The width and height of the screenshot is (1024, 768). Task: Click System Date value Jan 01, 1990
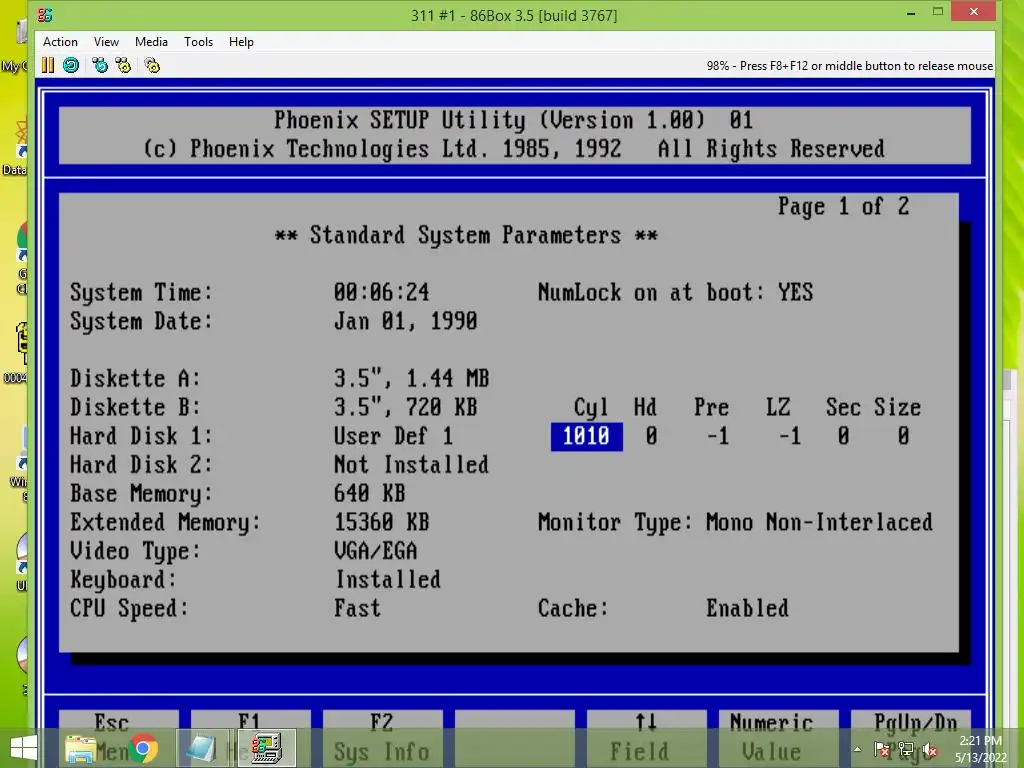click(x=406, y=321)
